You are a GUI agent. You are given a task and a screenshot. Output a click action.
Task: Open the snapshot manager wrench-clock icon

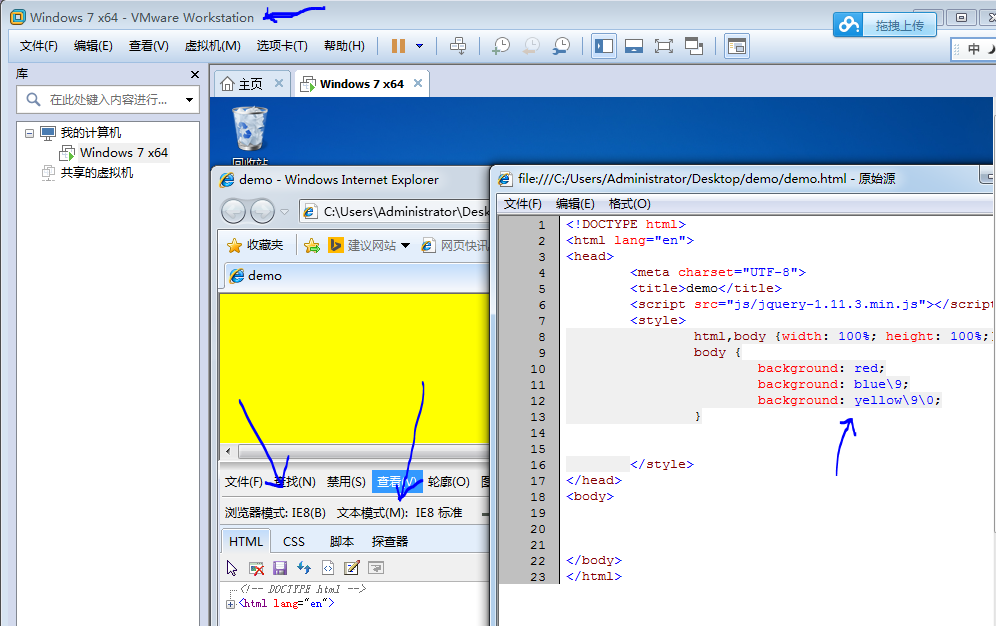(x=562, y=46)
